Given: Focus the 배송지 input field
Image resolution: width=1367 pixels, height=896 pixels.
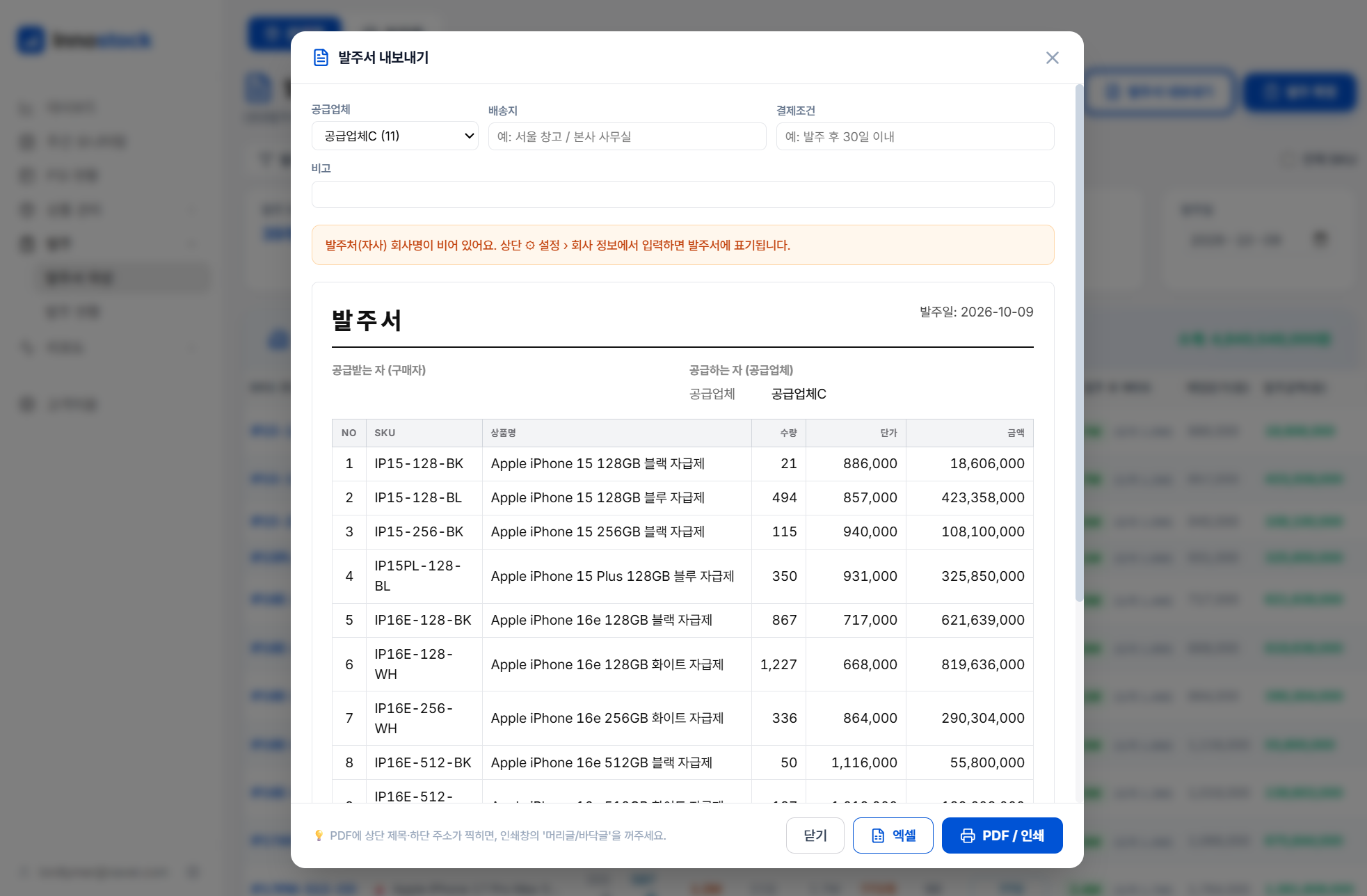Looking at the screenshot, I should [x=627, y=136].
